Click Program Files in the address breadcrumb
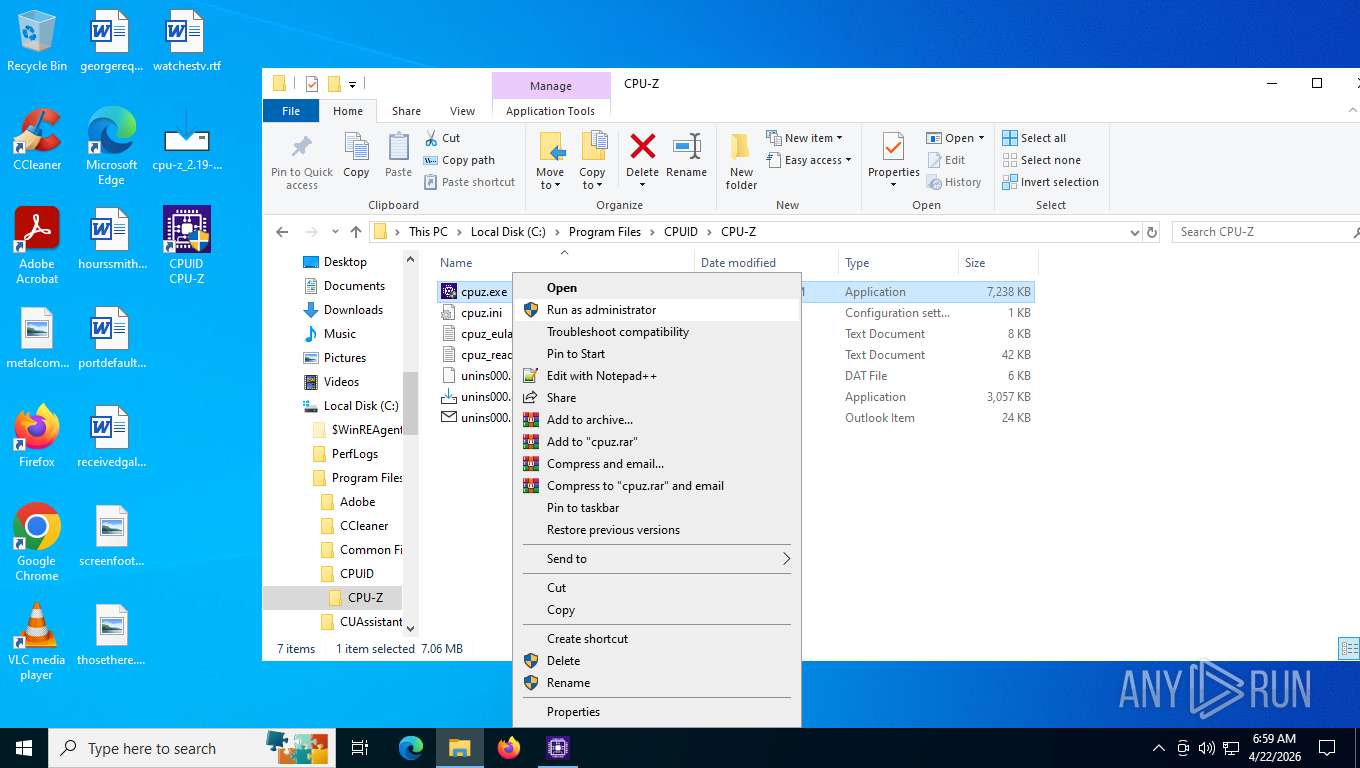Image resolution: width=1360 pixels, height=768 pixels. [605, 232]
